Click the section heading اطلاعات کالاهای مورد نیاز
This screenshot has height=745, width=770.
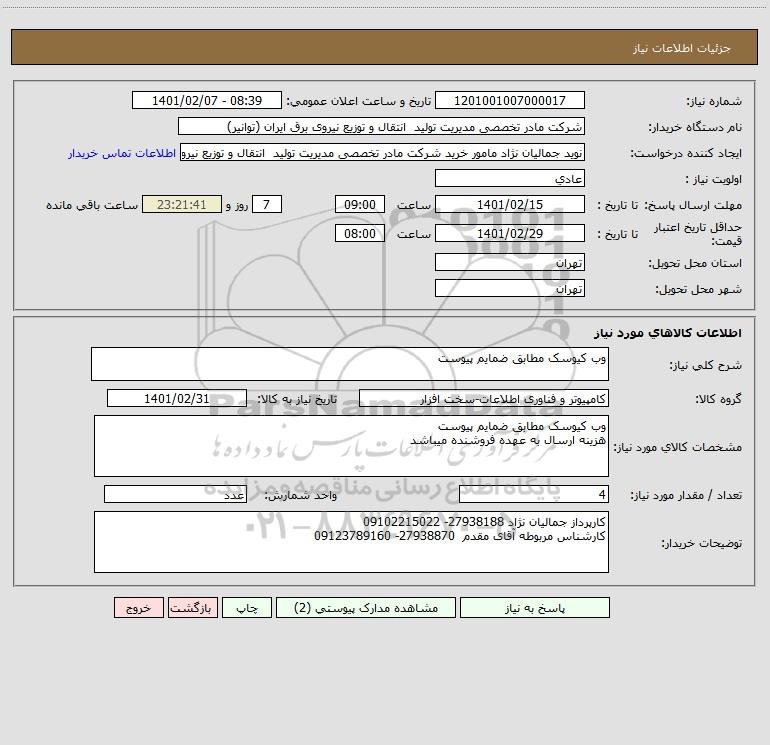click(668, 333)
